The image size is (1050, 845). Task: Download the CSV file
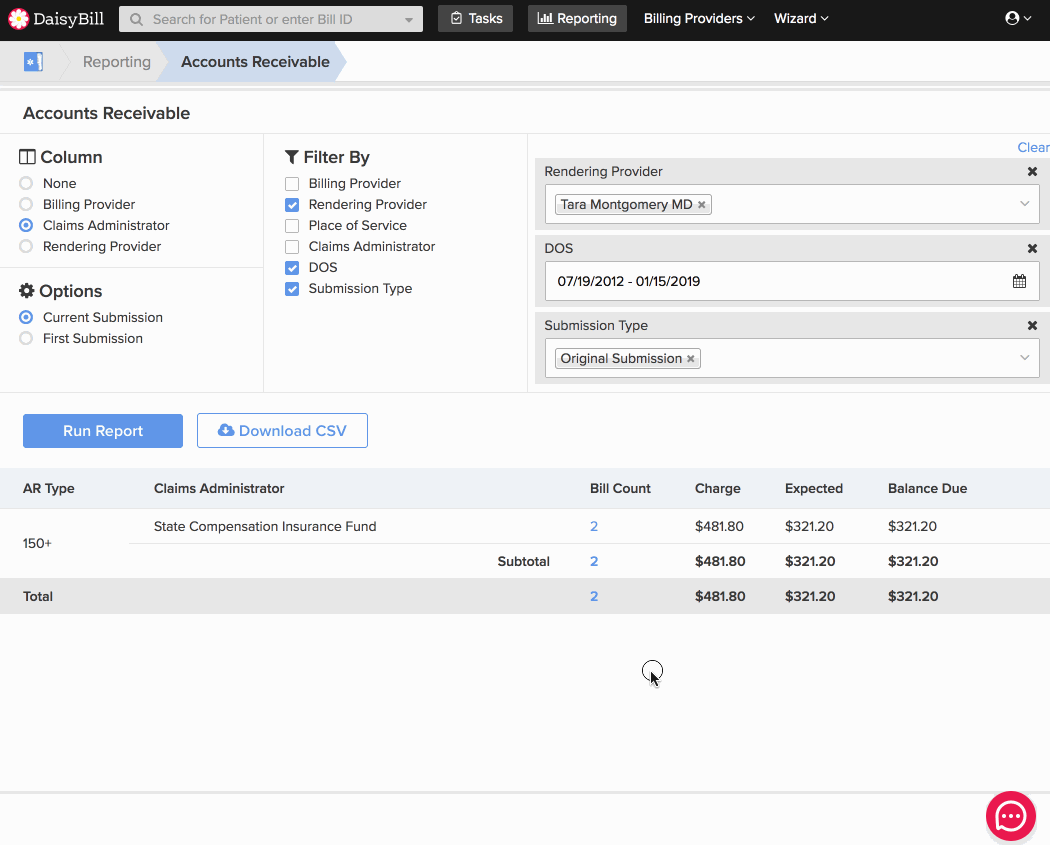coord(282,431)
